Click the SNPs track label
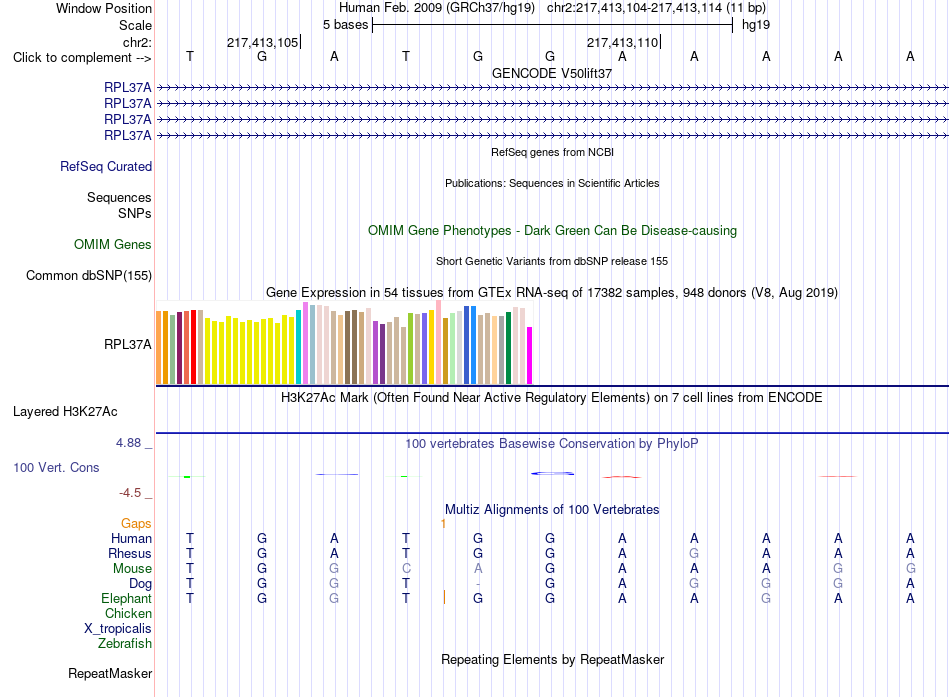Screen dimensions: 950x697 tap(135, 213)
